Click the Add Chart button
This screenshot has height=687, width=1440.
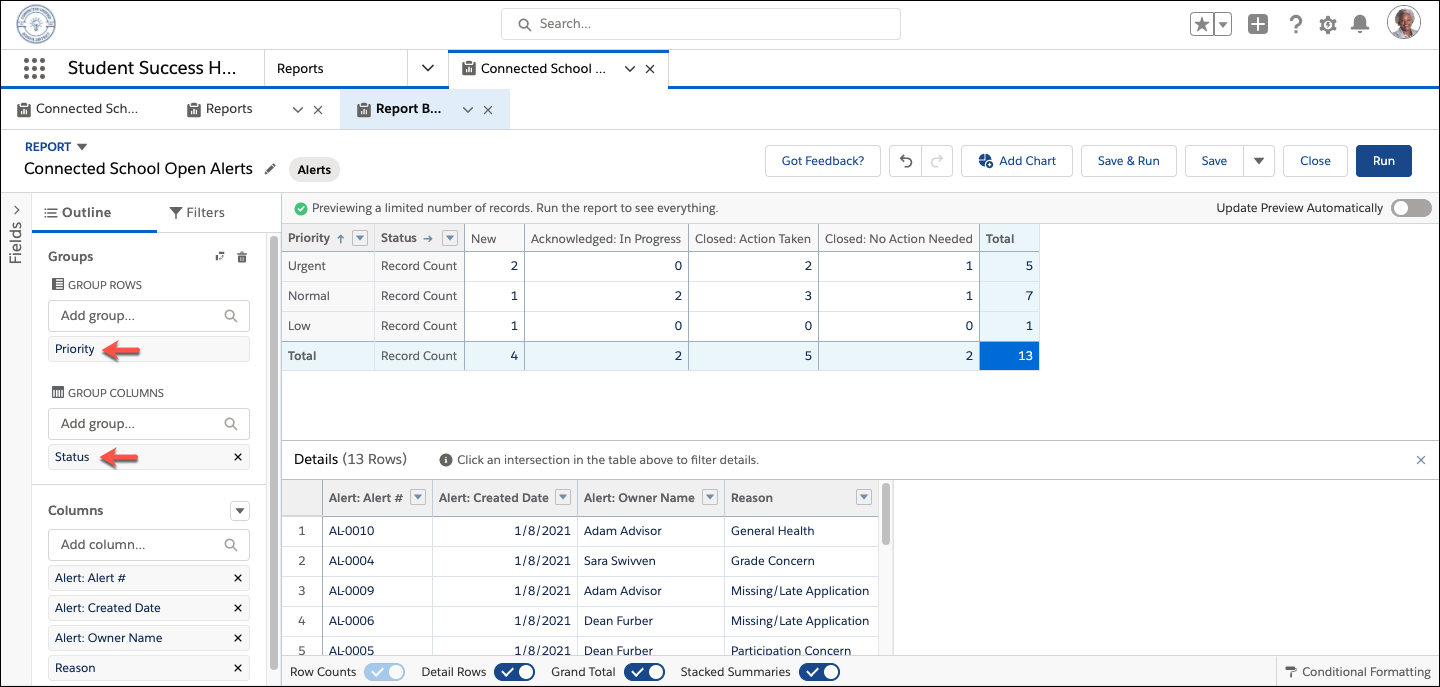[x=1017, y=161]
